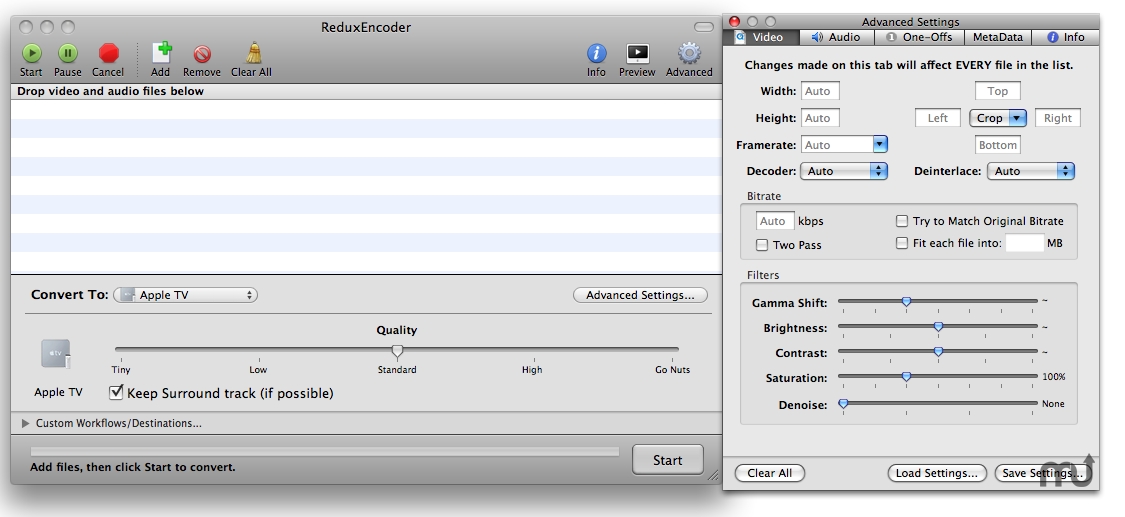Click the toolbar toggle pill in ReduxEncoder title bar
This screenshot has height=517, width=1125.
tap(704, 27)
